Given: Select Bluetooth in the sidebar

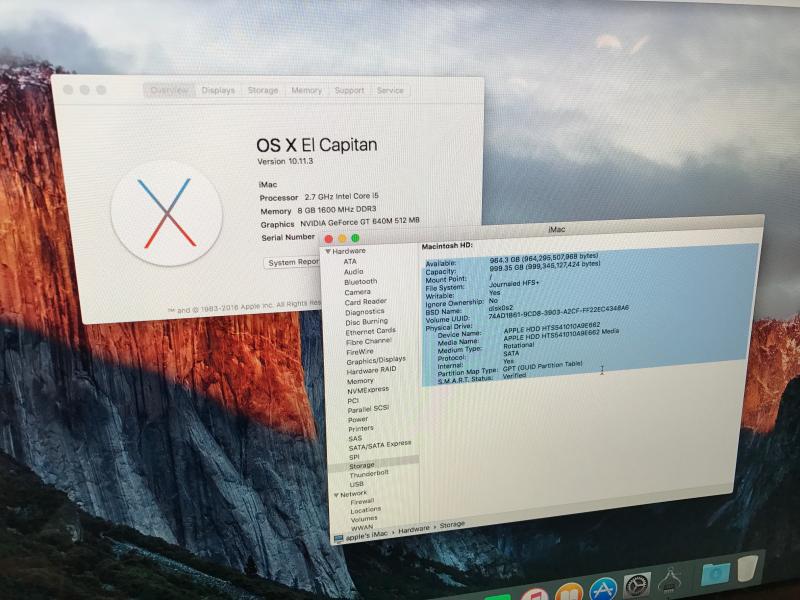Looking at the screenshot, I should tap(361, 282).
